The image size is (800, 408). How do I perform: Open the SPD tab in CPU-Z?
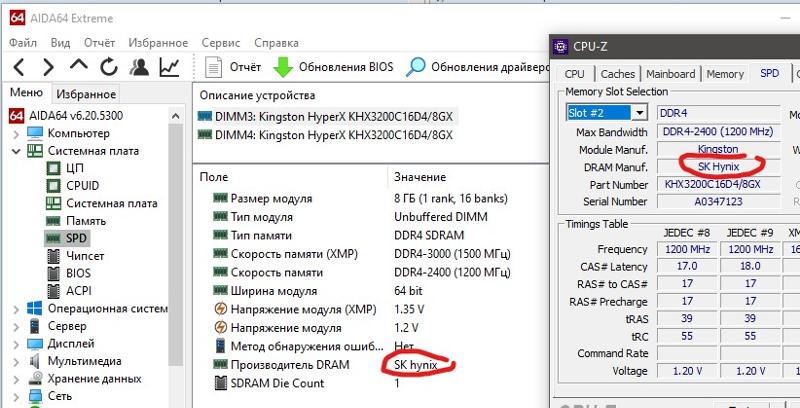(x=769, y=73)
